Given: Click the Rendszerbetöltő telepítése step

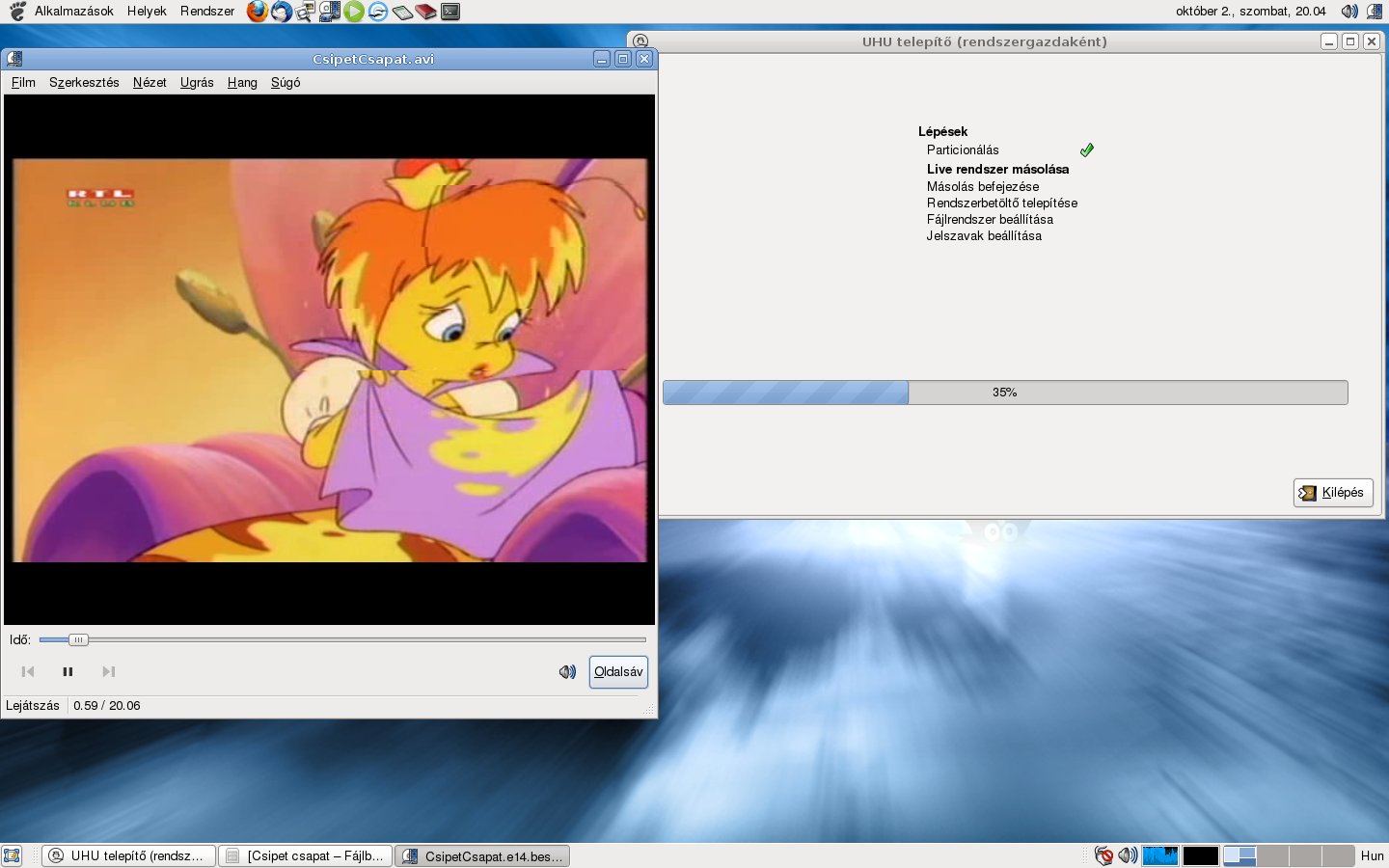Looking at the screenshot, I should (x=1002, y=203).
